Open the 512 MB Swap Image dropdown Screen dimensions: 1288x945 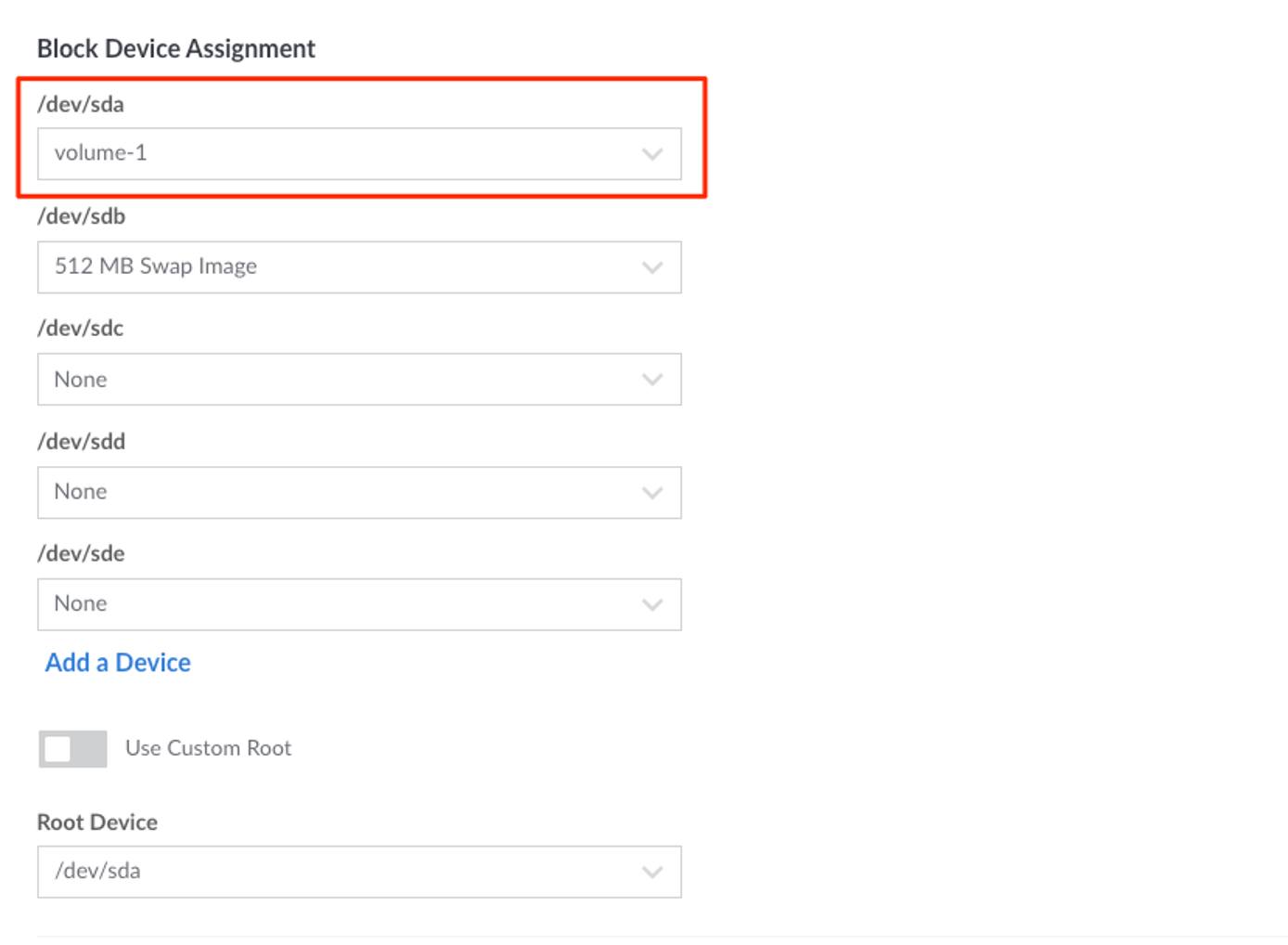coord(359,267)
